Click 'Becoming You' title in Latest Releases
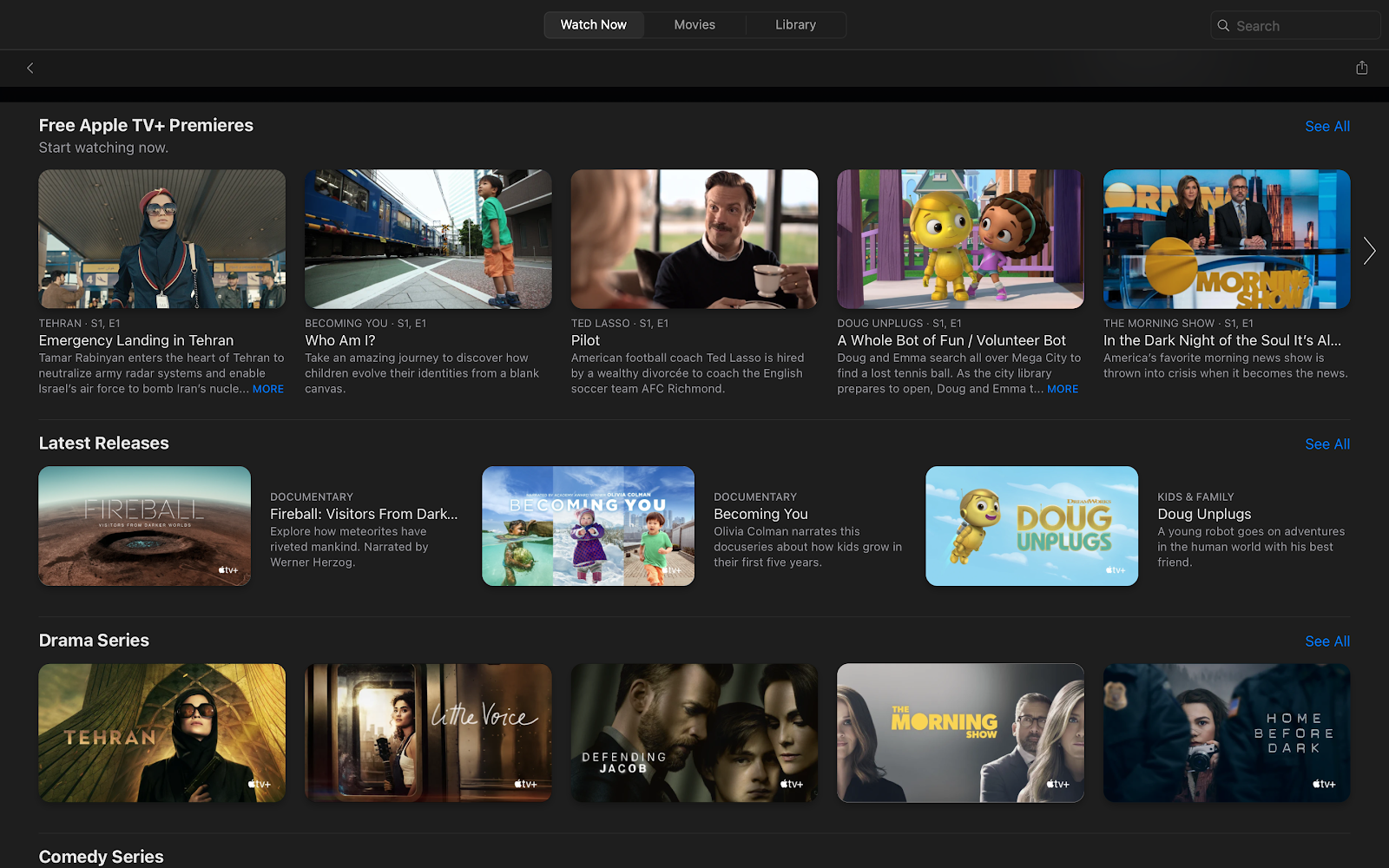The height and width of the screenshot is (868, 1389). coord(761,514)
